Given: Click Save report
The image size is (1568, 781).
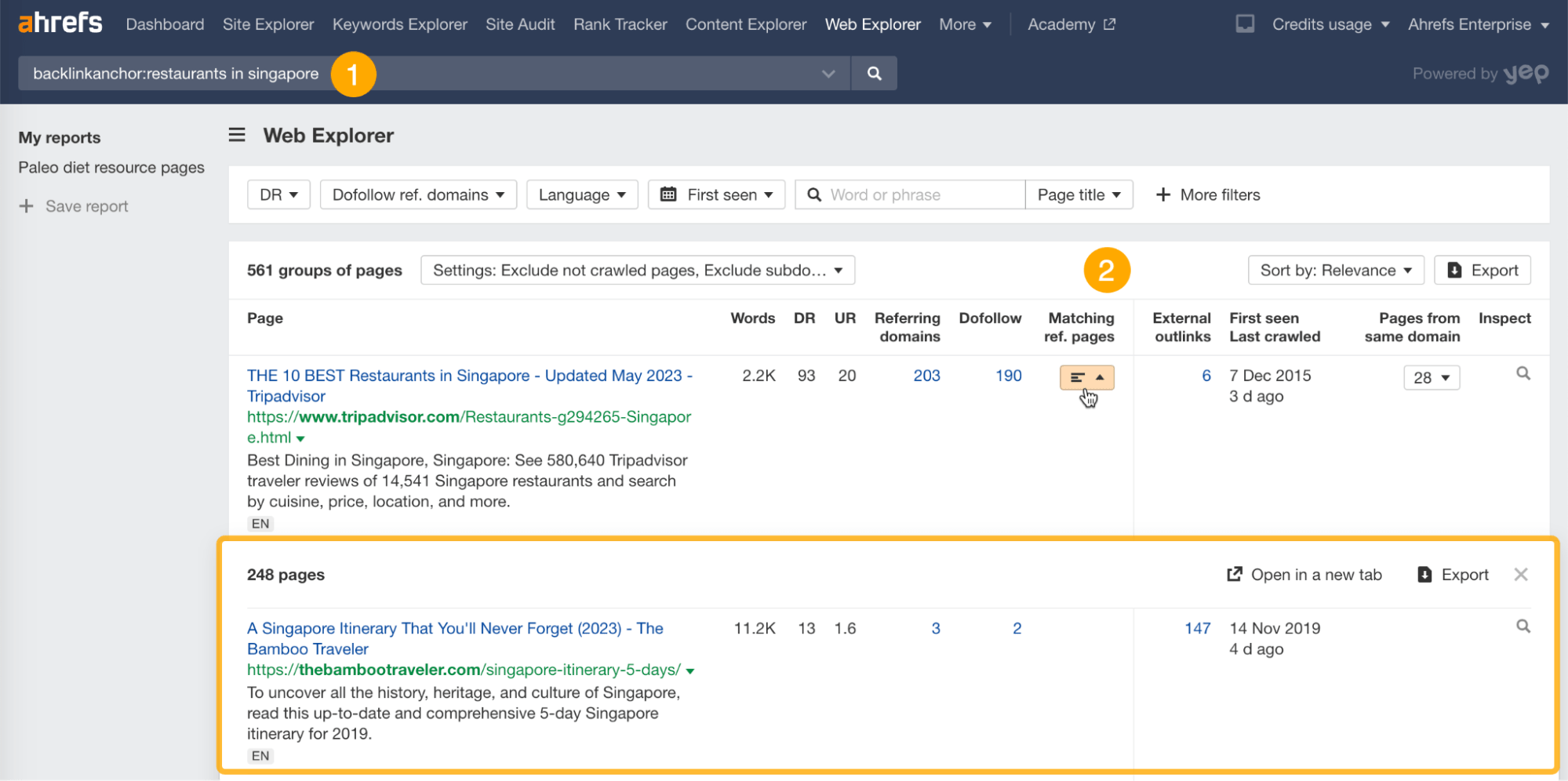Looking at the screenshot, I should coord(86,206).
